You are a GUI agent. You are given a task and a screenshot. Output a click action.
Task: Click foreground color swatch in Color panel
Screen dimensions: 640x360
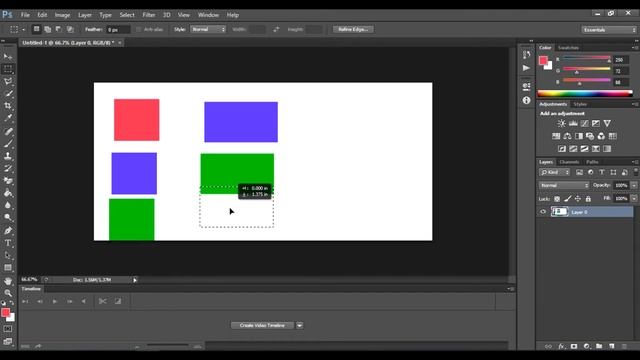tap(543, 61)
